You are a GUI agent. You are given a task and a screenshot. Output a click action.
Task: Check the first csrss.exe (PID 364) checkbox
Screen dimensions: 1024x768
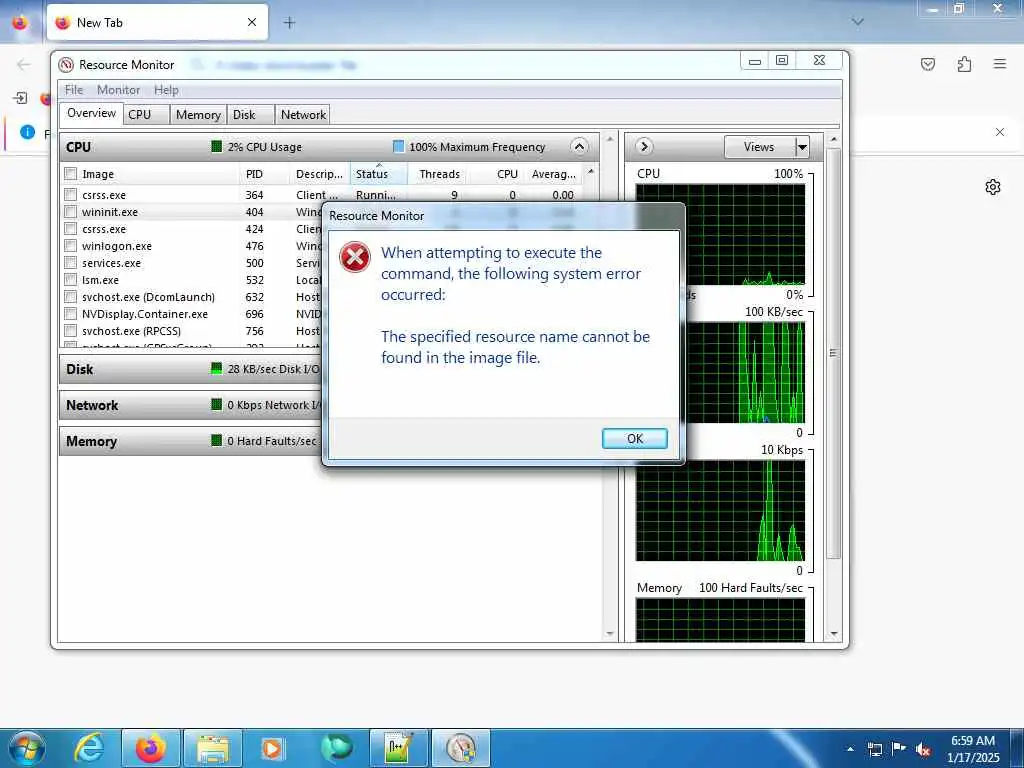pyautogui.click(x=71, y=195)
